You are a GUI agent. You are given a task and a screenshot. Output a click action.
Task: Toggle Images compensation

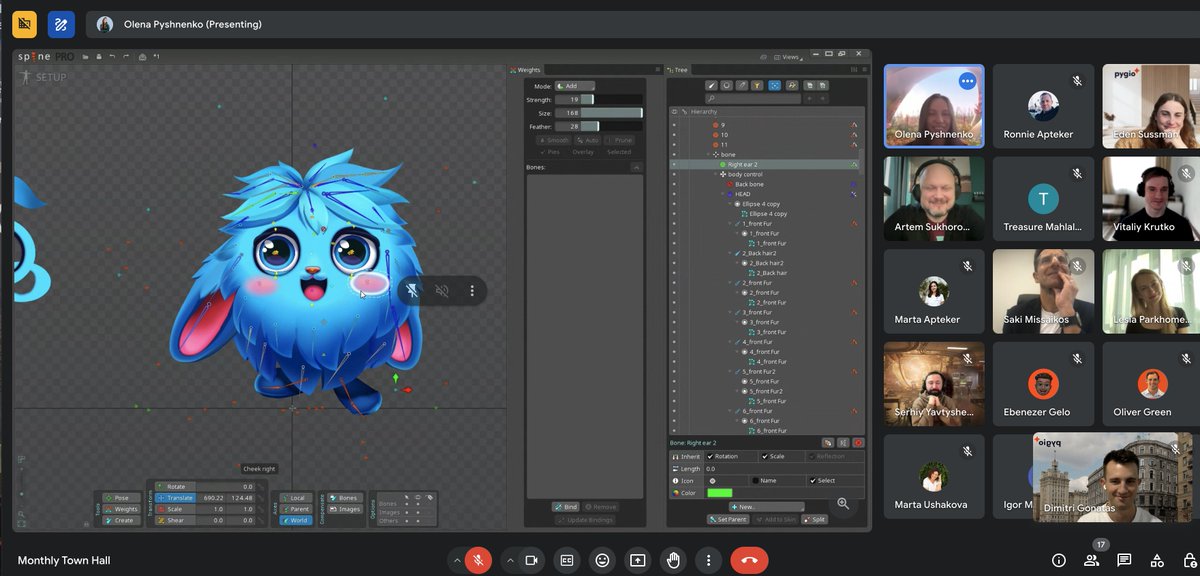tap(346, 509)
